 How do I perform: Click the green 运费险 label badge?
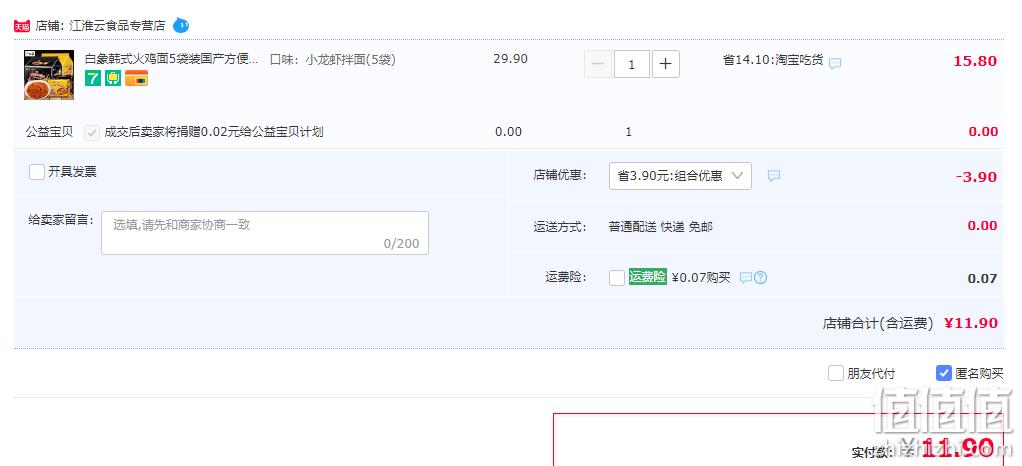(x=647, y=276)
